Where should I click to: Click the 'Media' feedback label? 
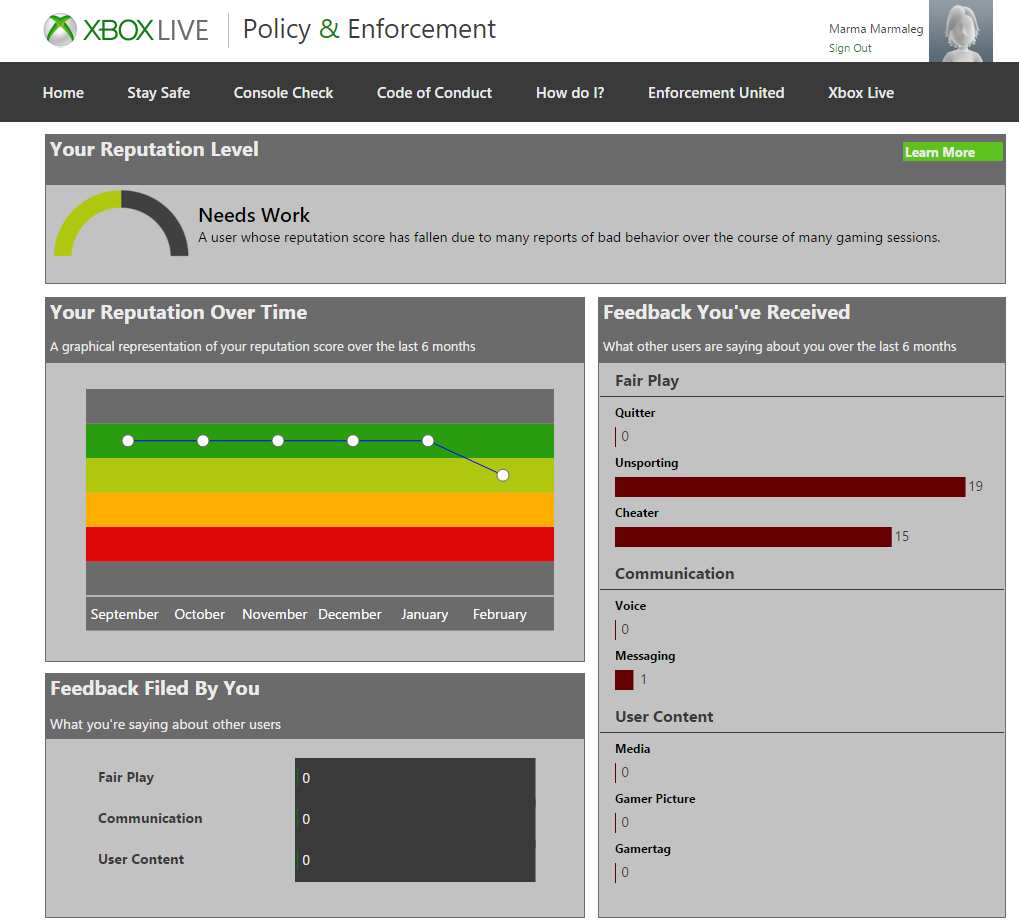[x=632, y=749]
